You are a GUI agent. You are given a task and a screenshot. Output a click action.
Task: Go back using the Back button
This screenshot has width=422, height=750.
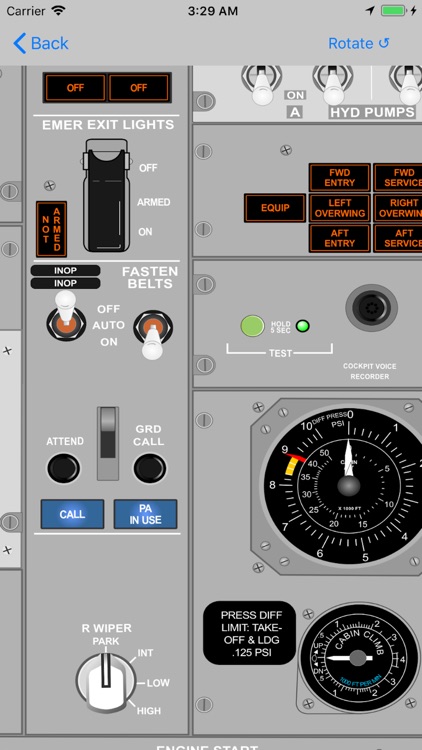click(x=41, y=44)
